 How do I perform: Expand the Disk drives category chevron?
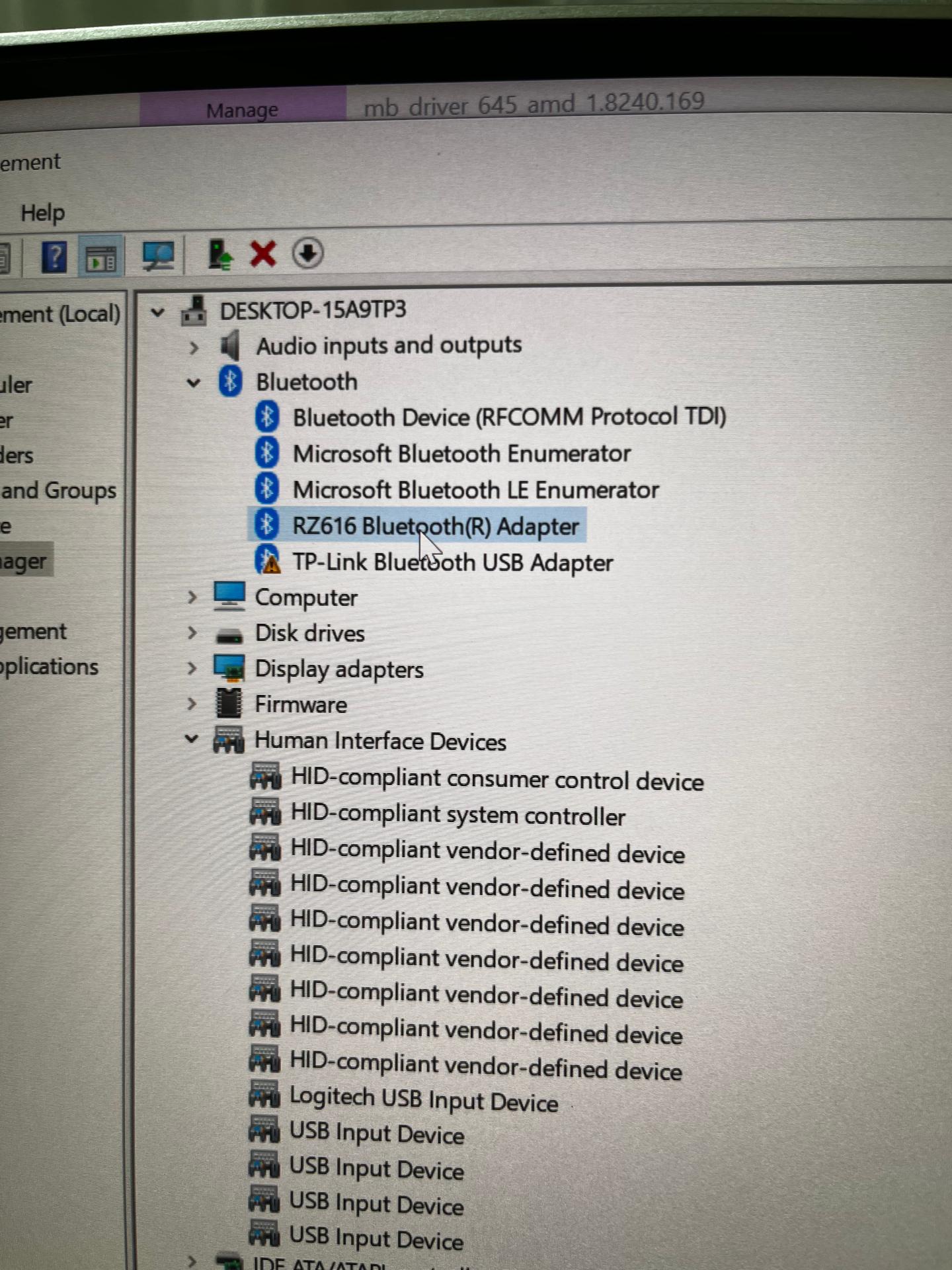[x=192, y=633]
